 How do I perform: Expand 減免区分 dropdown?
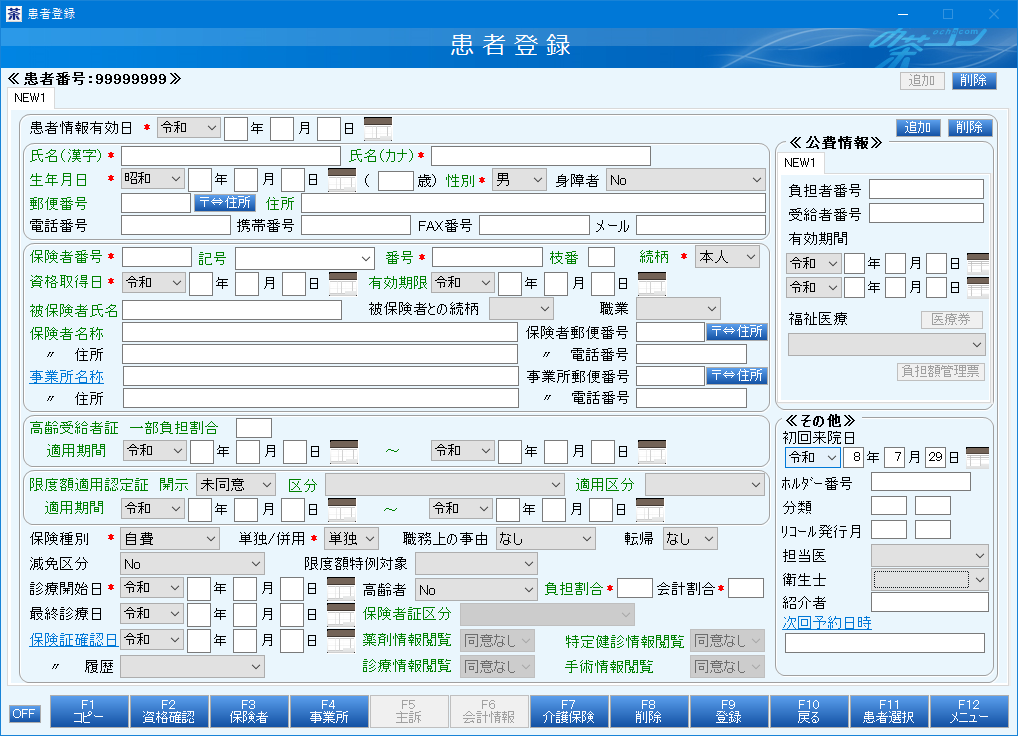click(x=192, y=563)
